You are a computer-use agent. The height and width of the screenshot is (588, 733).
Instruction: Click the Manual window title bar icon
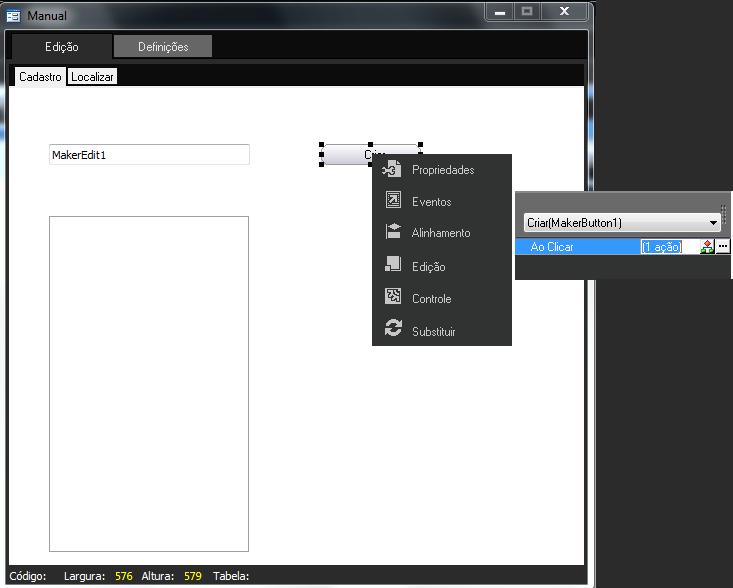pos(15,16)
